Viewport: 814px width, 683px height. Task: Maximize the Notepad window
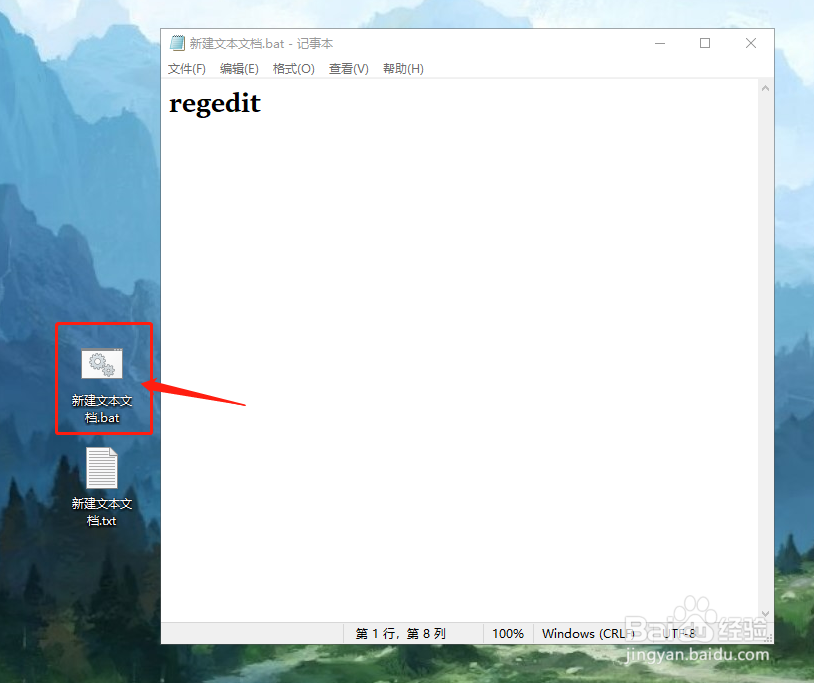coord(705,44)
